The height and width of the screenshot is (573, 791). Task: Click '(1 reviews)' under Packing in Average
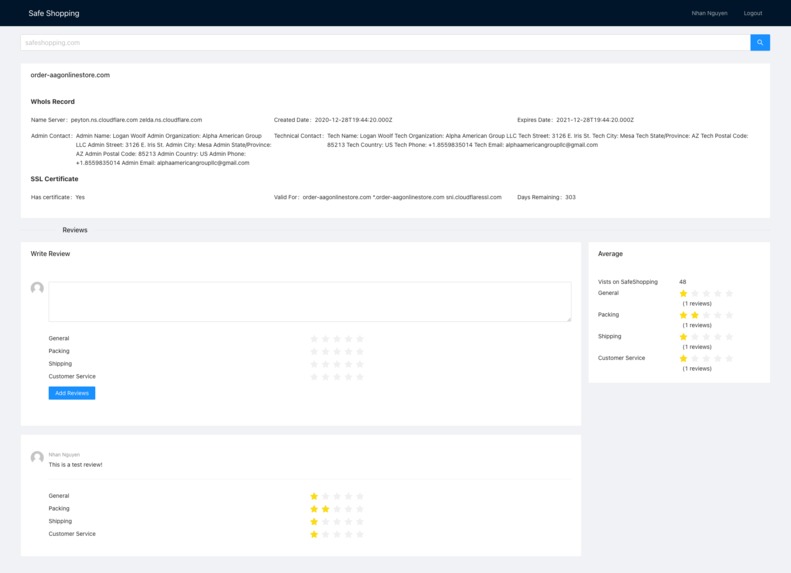pos(697,325)
